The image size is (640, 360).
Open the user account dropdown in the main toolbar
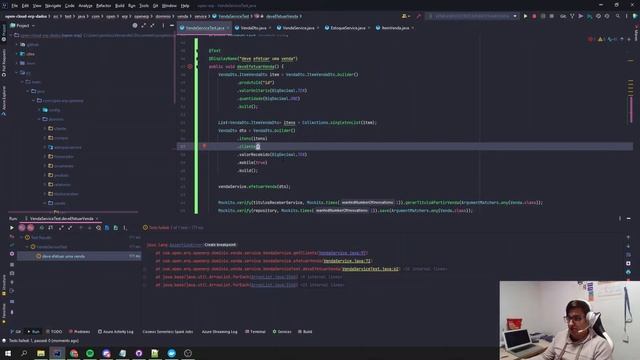405,16
